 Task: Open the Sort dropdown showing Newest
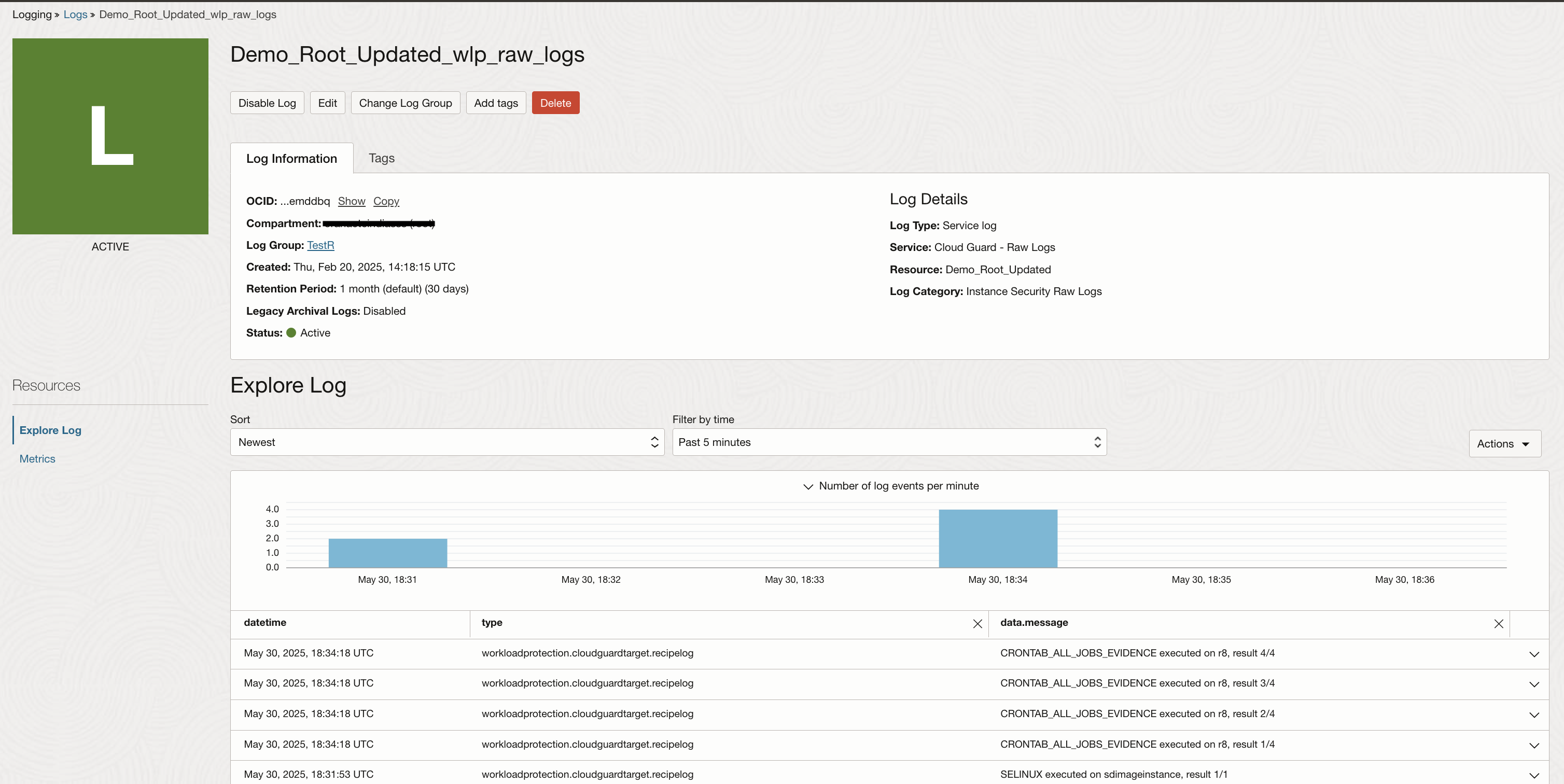point(447,442)
